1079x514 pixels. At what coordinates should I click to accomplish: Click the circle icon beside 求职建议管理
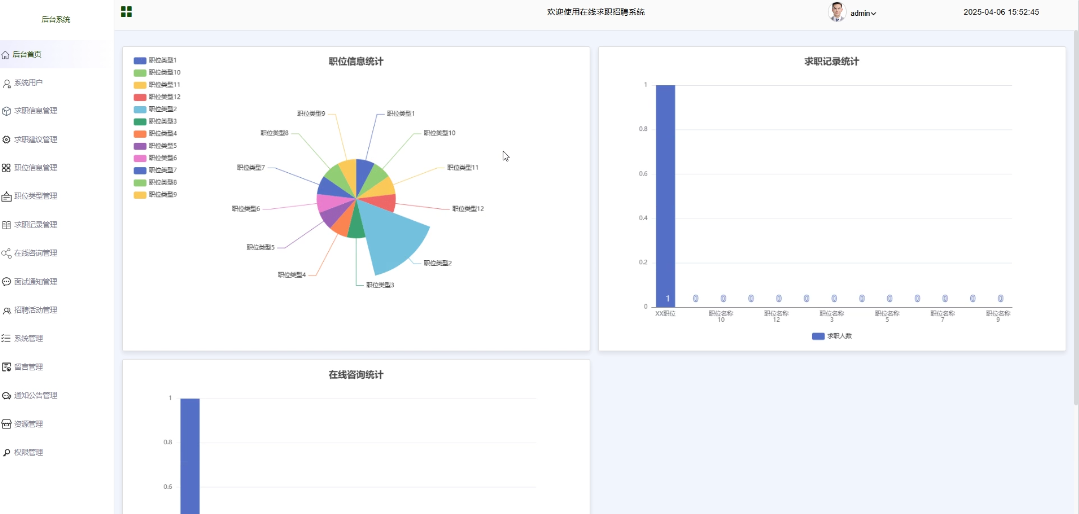pyautogui.click(x=7, y=140)
